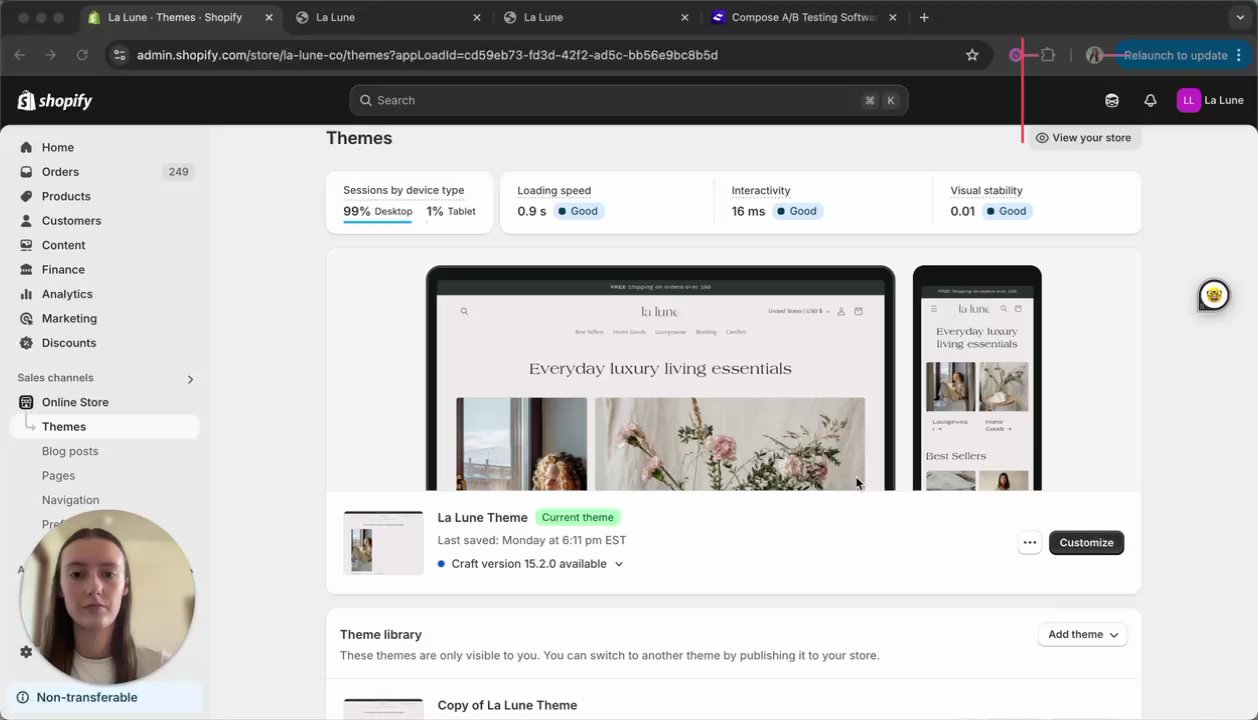Viewport: 1258px width, 720px height.
Task: Click the browser back arrow
Action: [20, 55]
